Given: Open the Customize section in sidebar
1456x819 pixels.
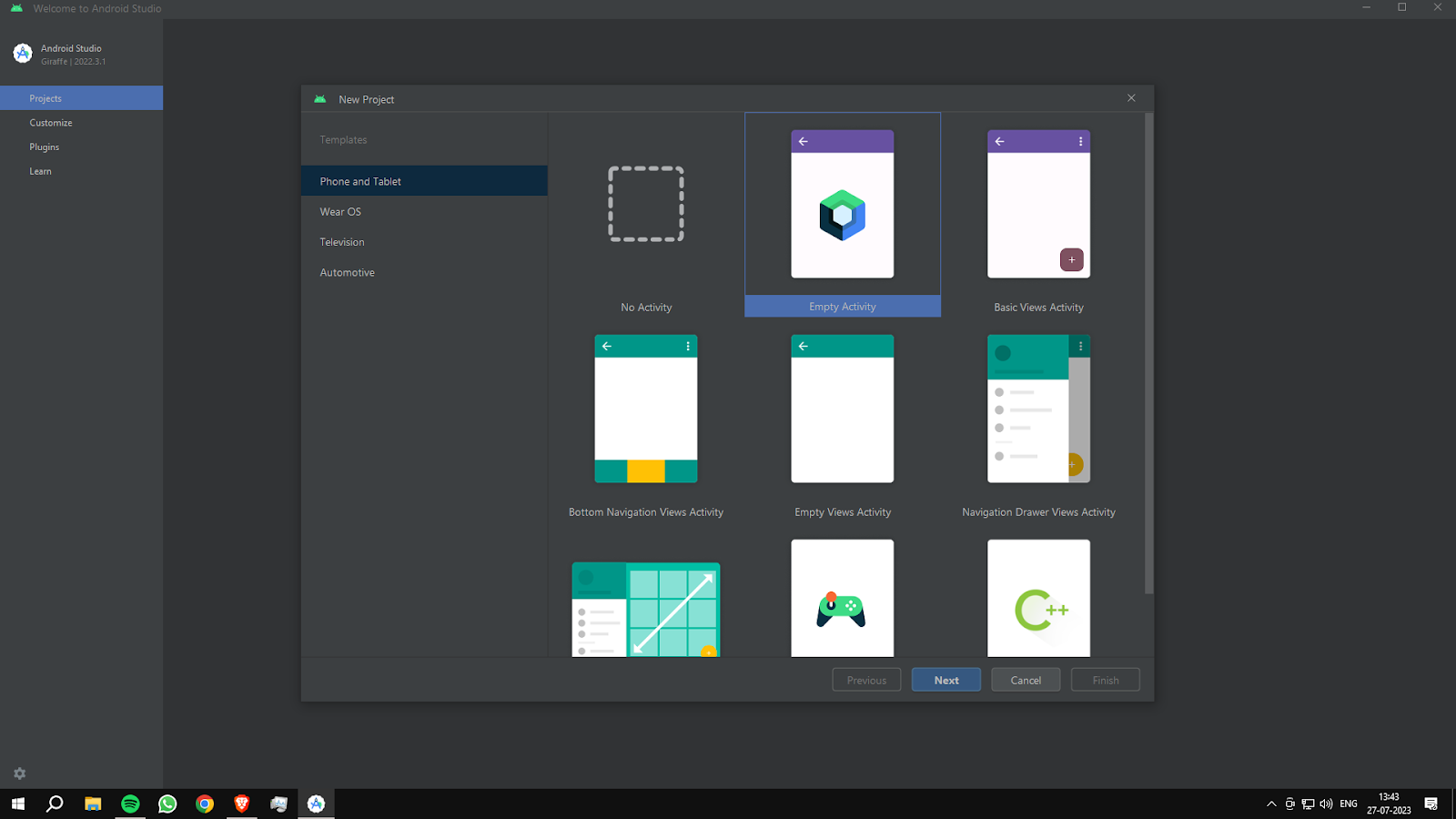Looking at the screenshot, I should tap(51, 123).
